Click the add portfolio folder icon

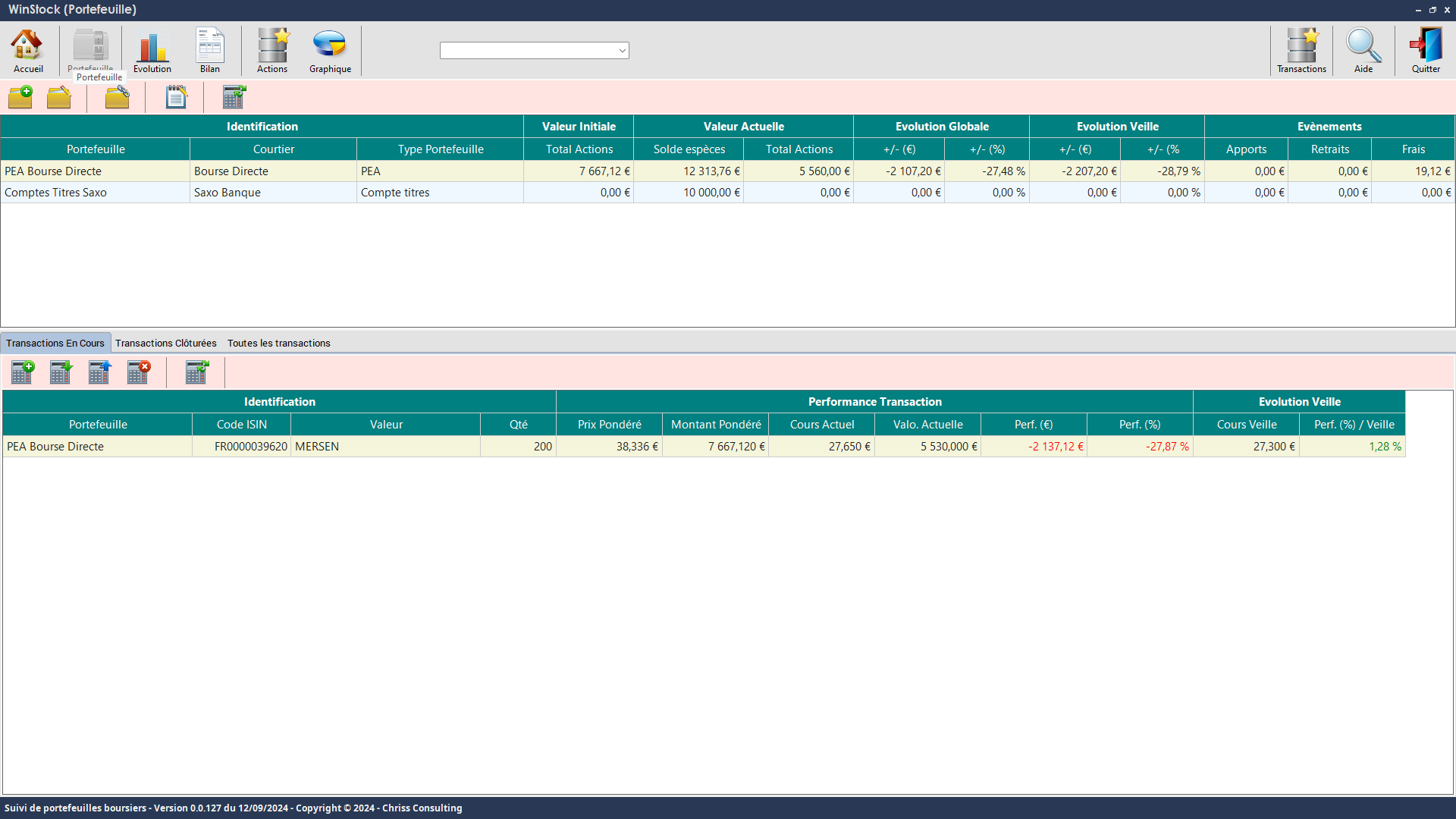point(20,97)
